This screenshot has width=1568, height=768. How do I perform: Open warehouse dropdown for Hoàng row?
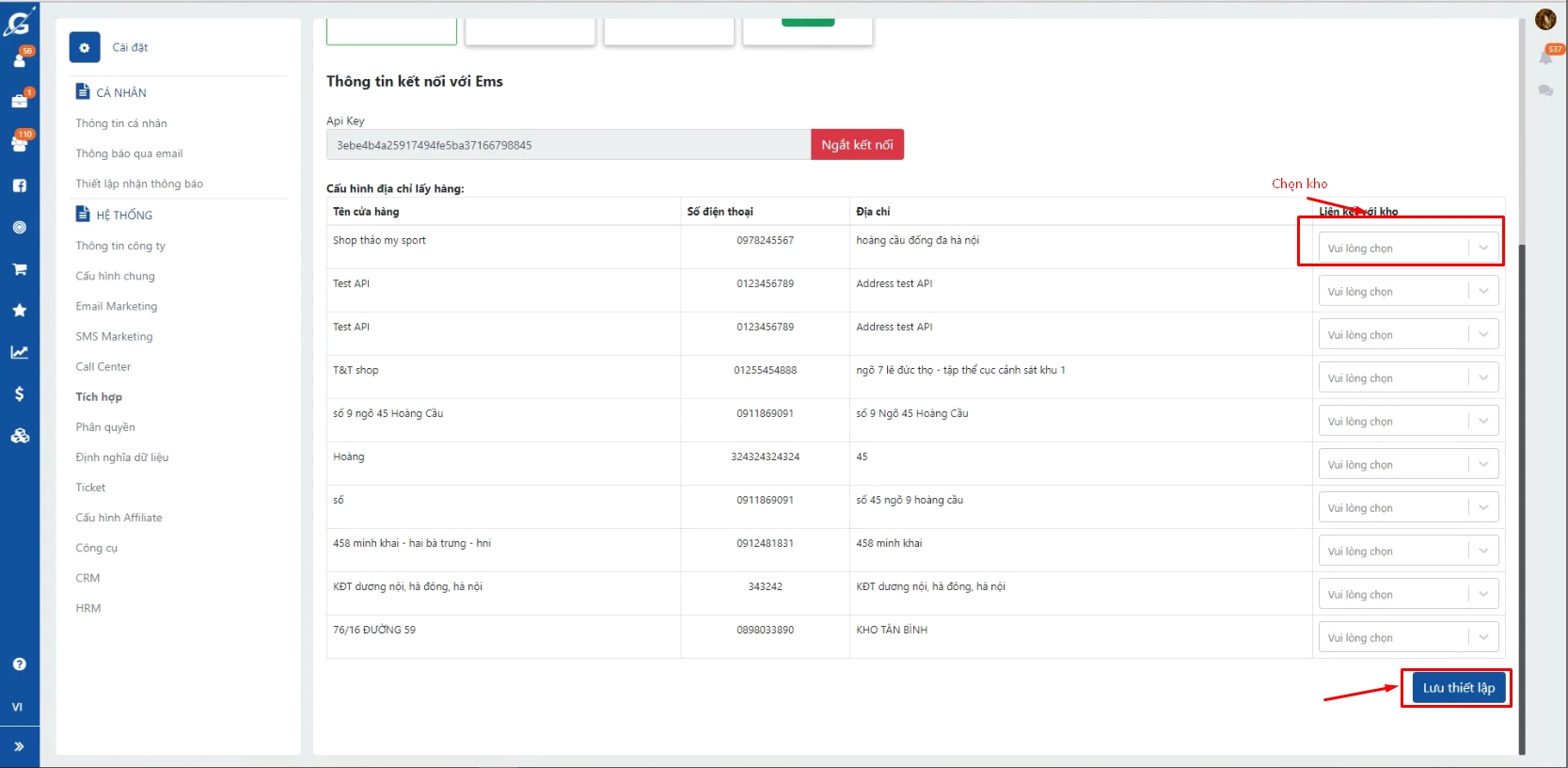click(x=1407, y=465)
